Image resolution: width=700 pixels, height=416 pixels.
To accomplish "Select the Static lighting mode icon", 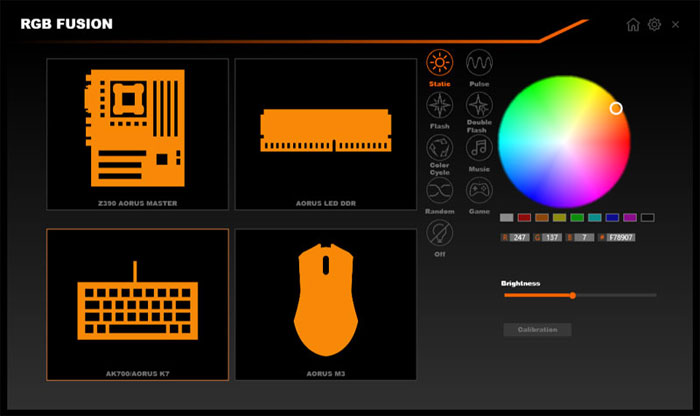I will tap(439, 63).
